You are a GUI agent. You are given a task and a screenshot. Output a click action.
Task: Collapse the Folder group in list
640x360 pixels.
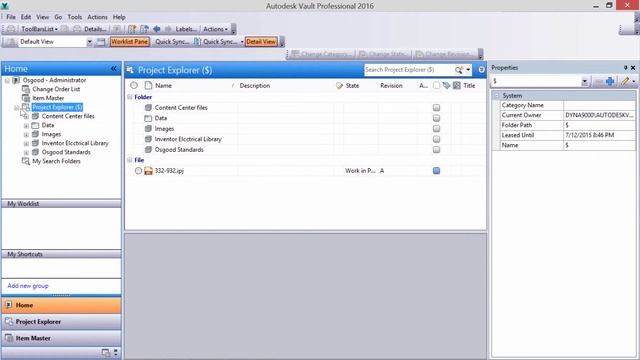[130, 97]
